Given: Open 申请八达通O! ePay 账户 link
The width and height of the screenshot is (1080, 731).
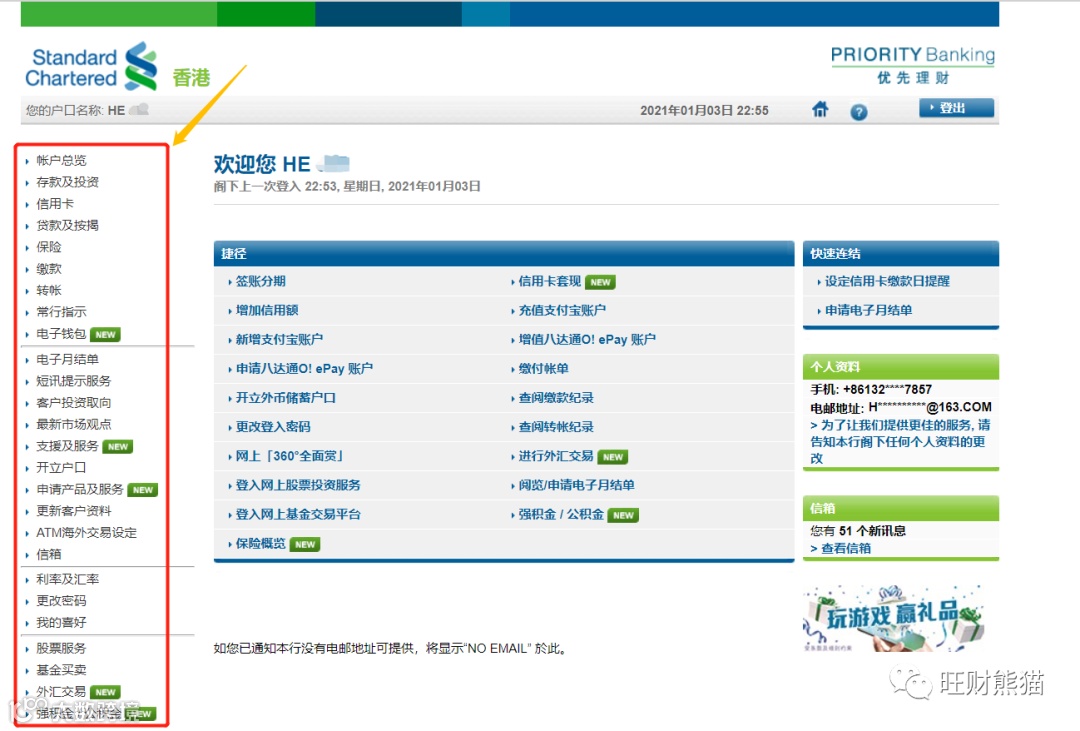Looking at the screenshot, I should click(304, 369).
